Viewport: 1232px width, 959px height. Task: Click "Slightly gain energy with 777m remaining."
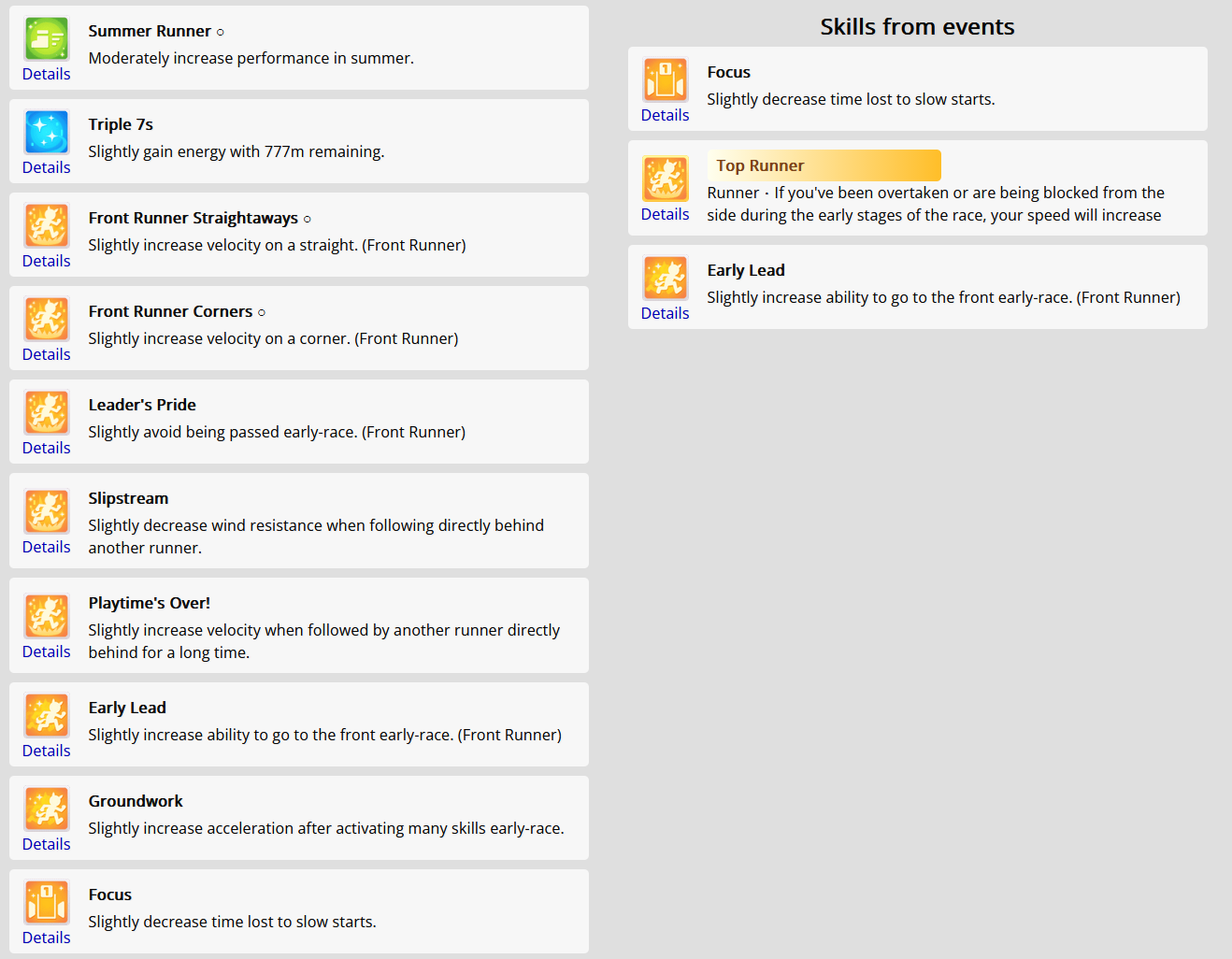(236, 151)
